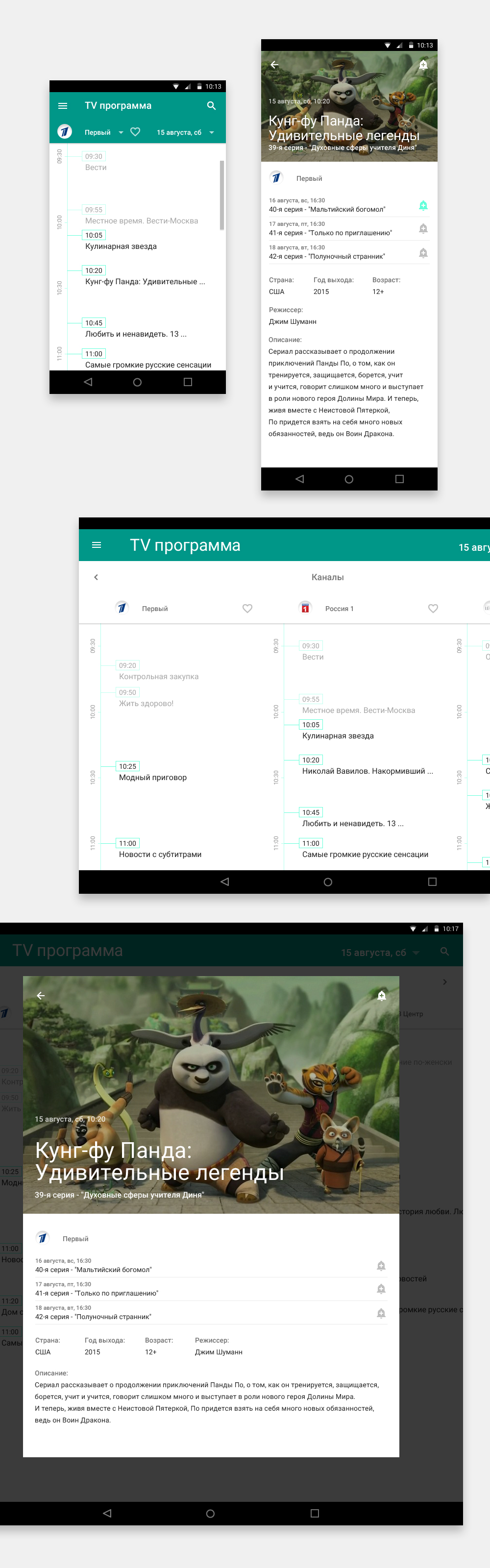This screenshot has width=490, height=1568.
Task: Add reminder bell on tablet dialog image
Action: click(x=381, y=996)
